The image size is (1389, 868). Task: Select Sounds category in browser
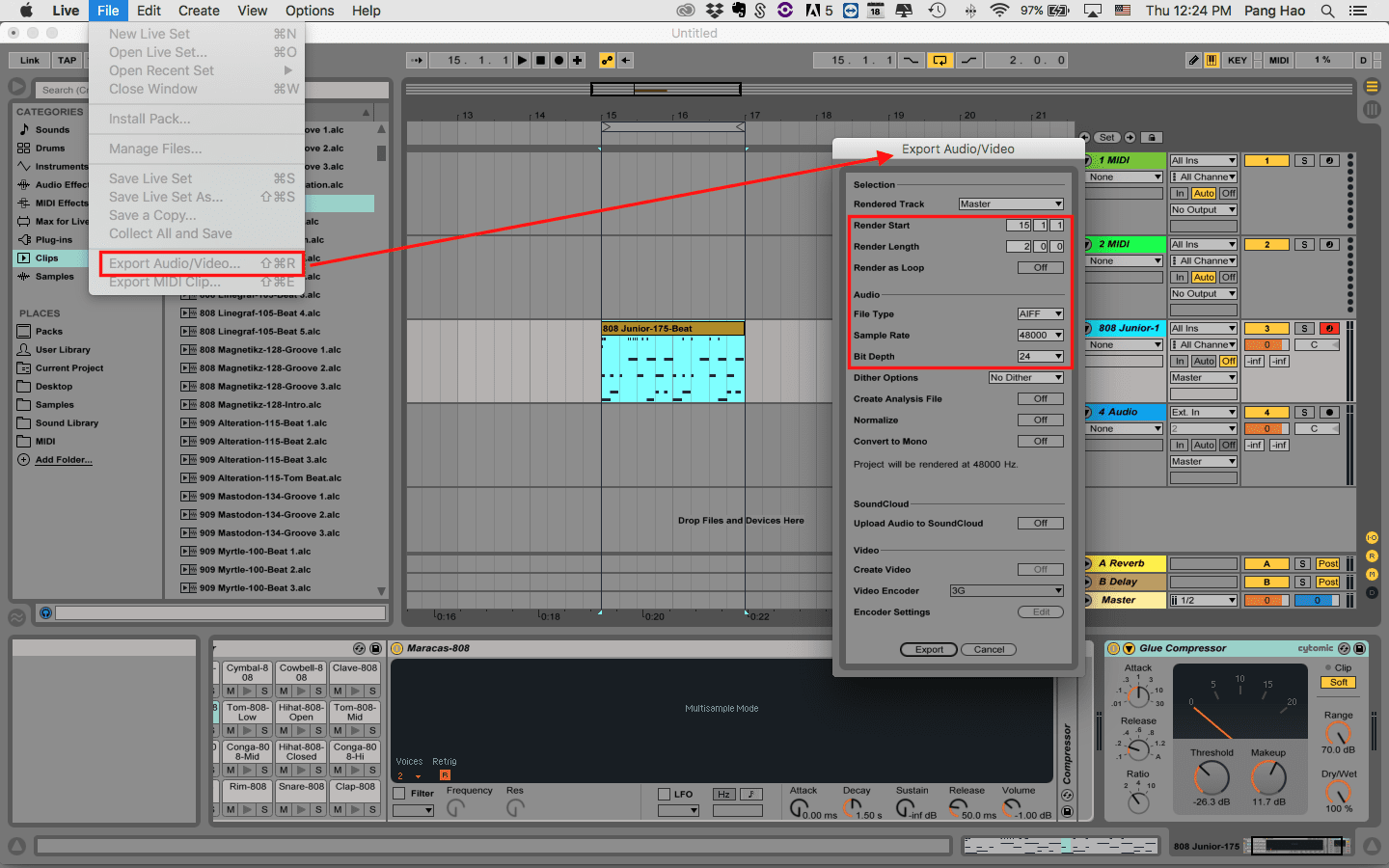tap(52, 129)
